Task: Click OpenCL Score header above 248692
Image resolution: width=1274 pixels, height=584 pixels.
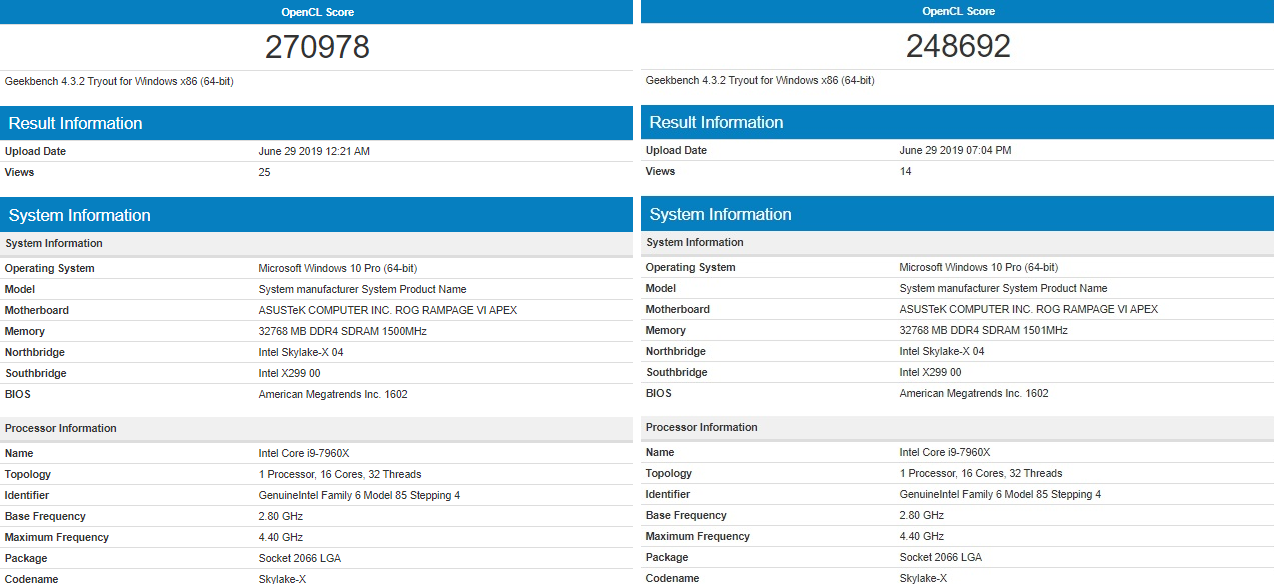Action: pyautogui.click(x=958, y=11)
